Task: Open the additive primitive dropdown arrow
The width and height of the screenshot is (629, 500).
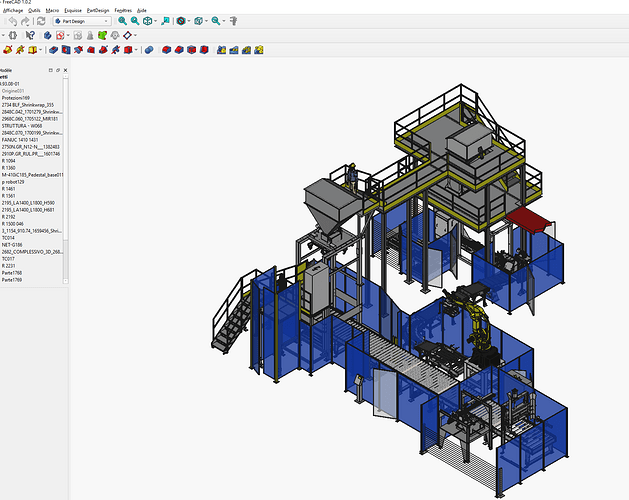Action: pos(41,50)
